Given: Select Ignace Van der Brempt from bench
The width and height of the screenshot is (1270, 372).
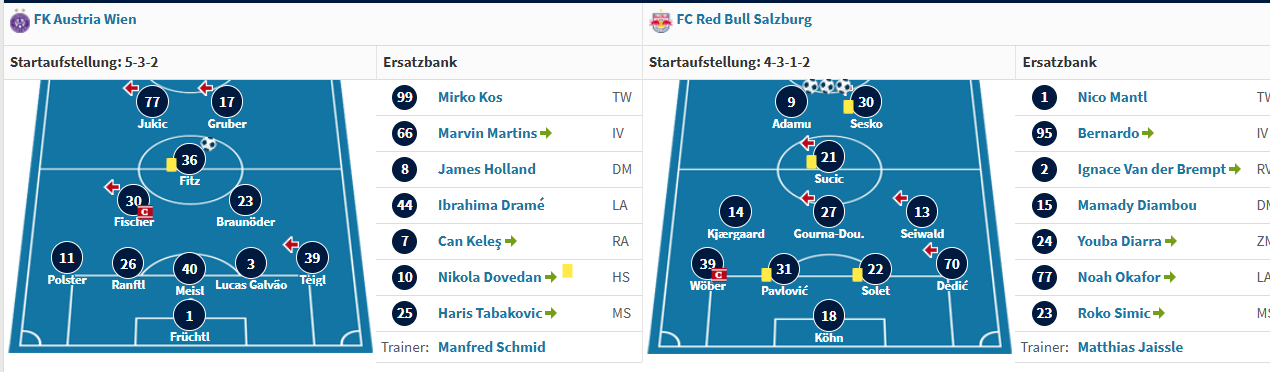Looking at the screenshot, I should (x=1152, y=169).
